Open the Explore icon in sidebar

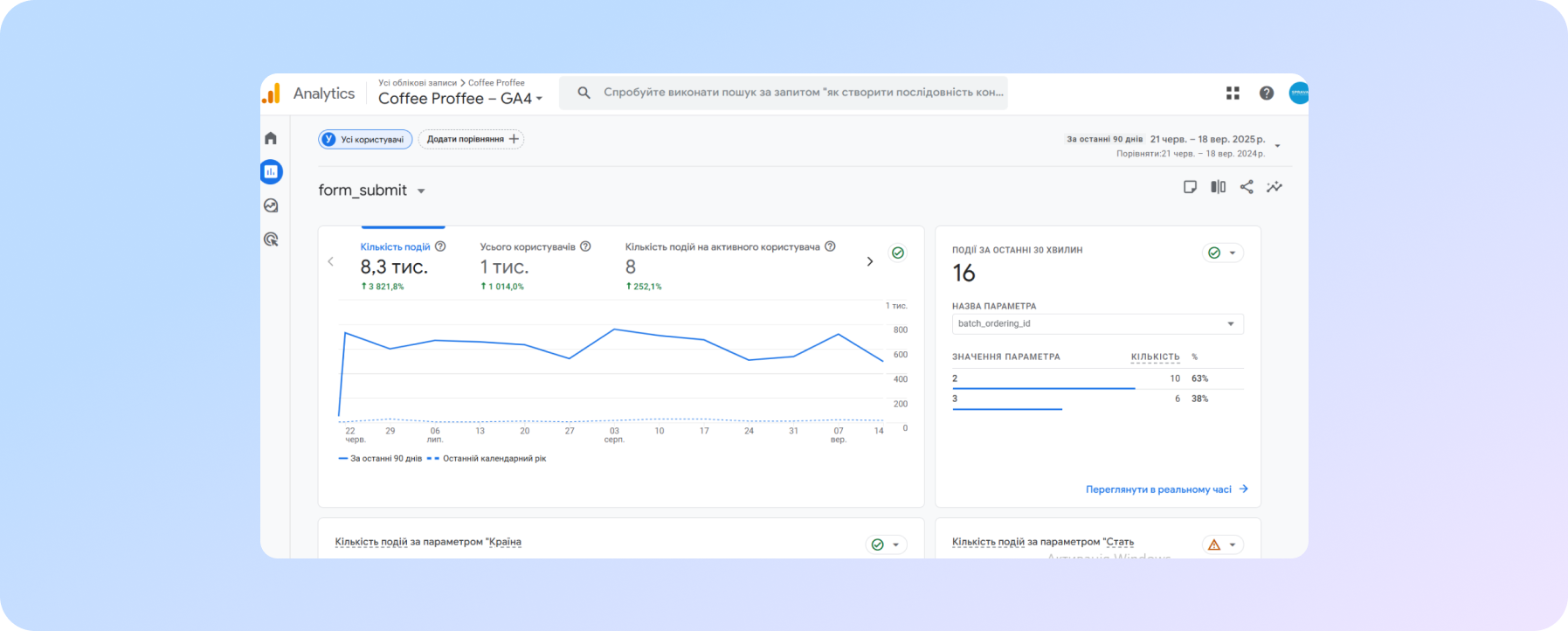click(x=271, y=205)
